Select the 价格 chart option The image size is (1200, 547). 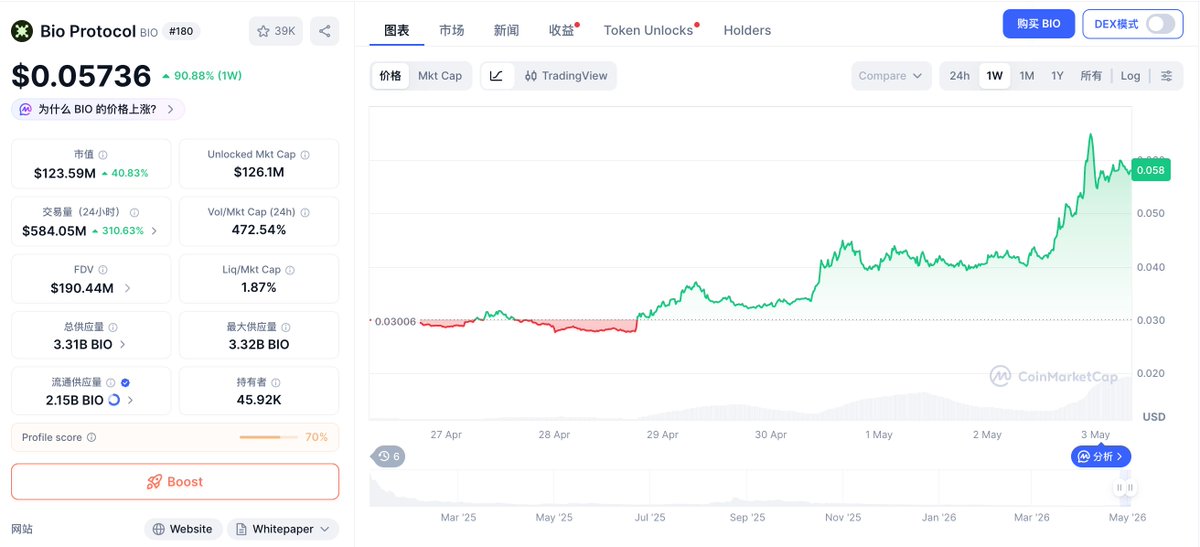[x=390, y=76]
